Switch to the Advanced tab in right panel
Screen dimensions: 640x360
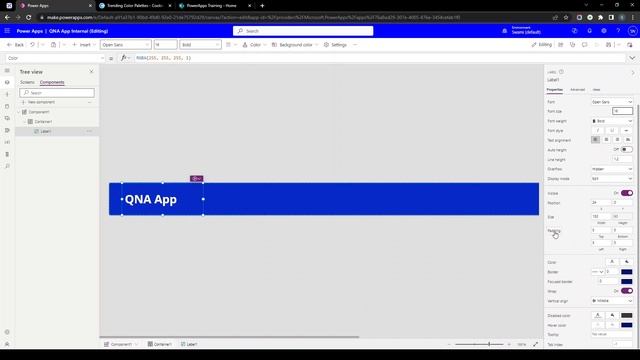(x=577, y=89)
